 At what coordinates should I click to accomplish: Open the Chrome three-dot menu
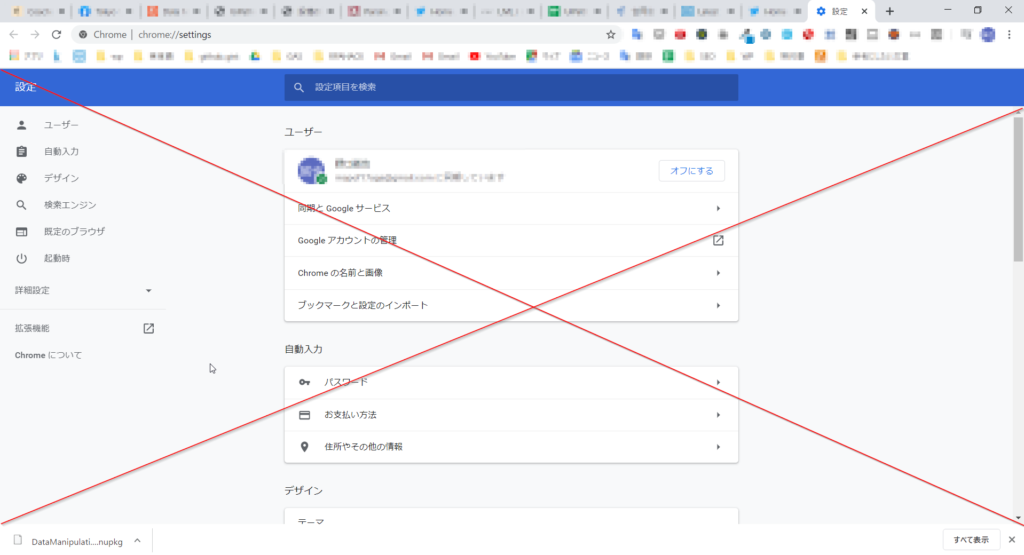(1009, 35)
